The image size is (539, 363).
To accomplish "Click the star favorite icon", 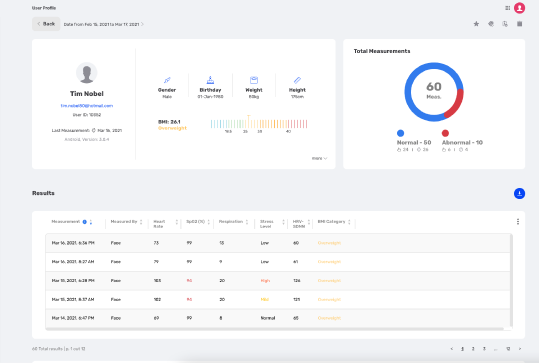I will coord(476,24).
